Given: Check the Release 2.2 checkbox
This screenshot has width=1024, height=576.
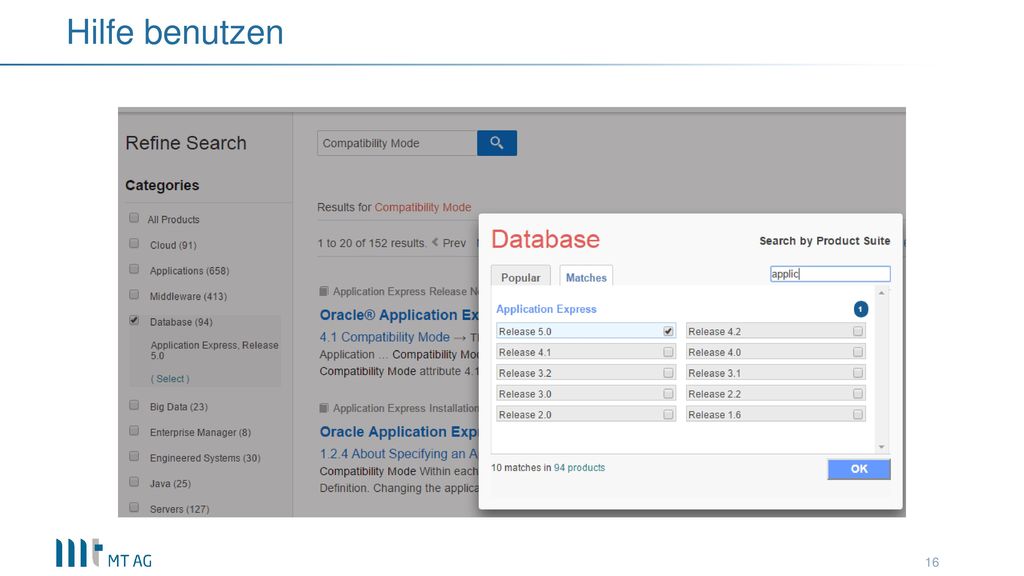Looking at the screenshot, I should 857,394.
